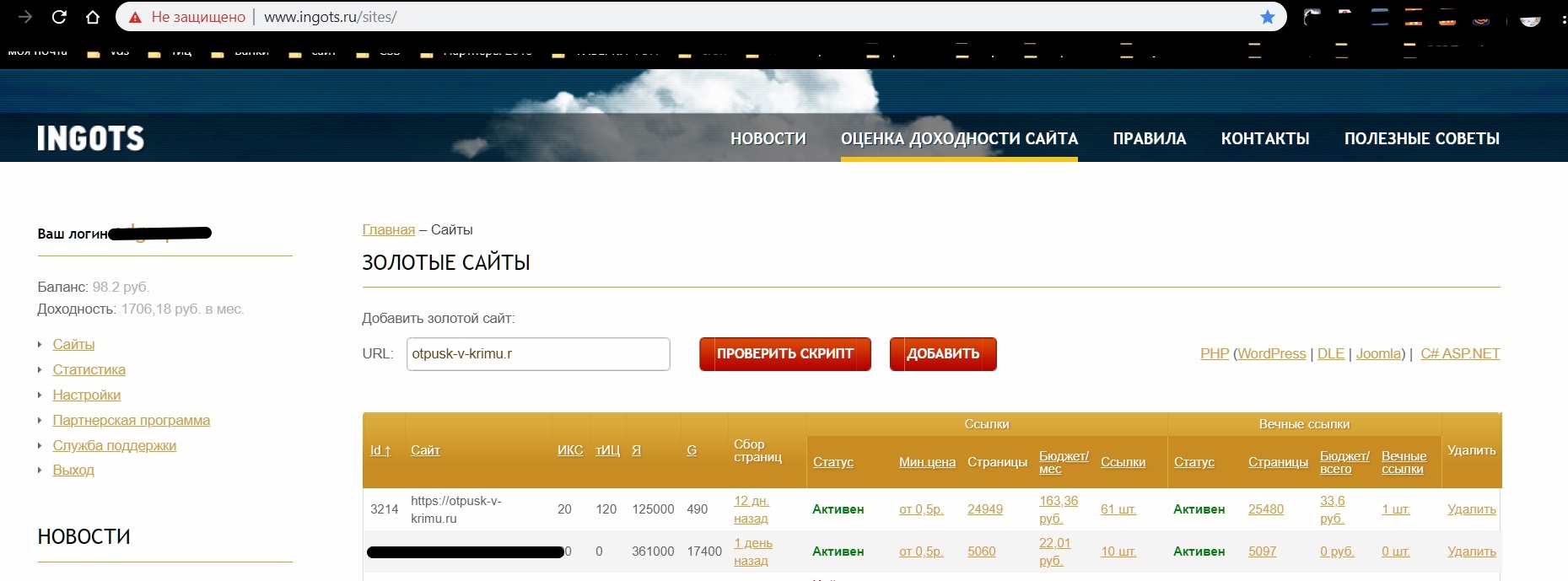Click the site address https://otpusk-v-krimu.ru cell
Viewport: 1568px width, 581px height.
tap(456, 509)
